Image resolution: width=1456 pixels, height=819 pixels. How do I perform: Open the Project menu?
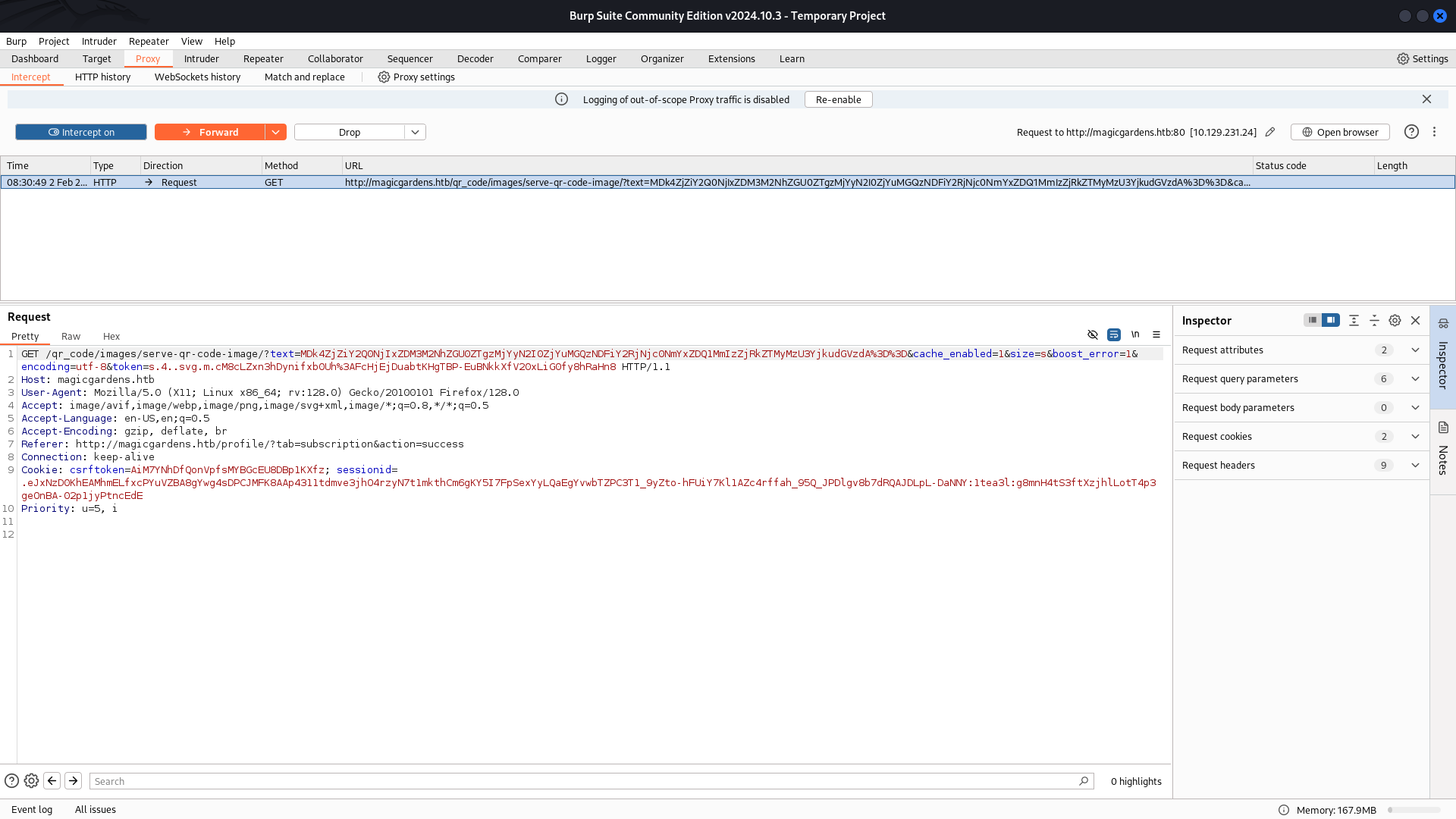pos(54,41)
